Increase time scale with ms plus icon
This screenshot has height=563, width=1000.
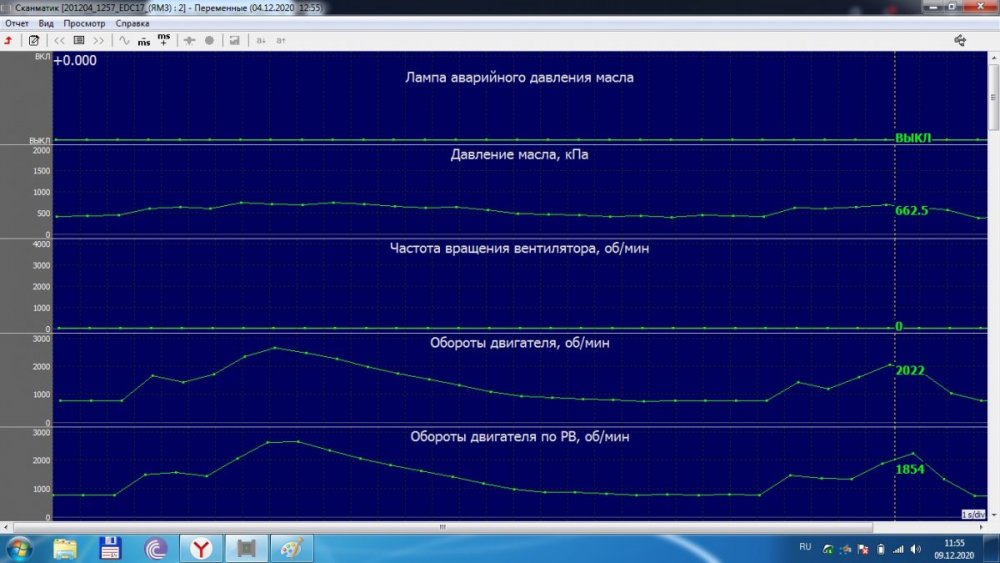pyautogui.click(x=164, y=40)
